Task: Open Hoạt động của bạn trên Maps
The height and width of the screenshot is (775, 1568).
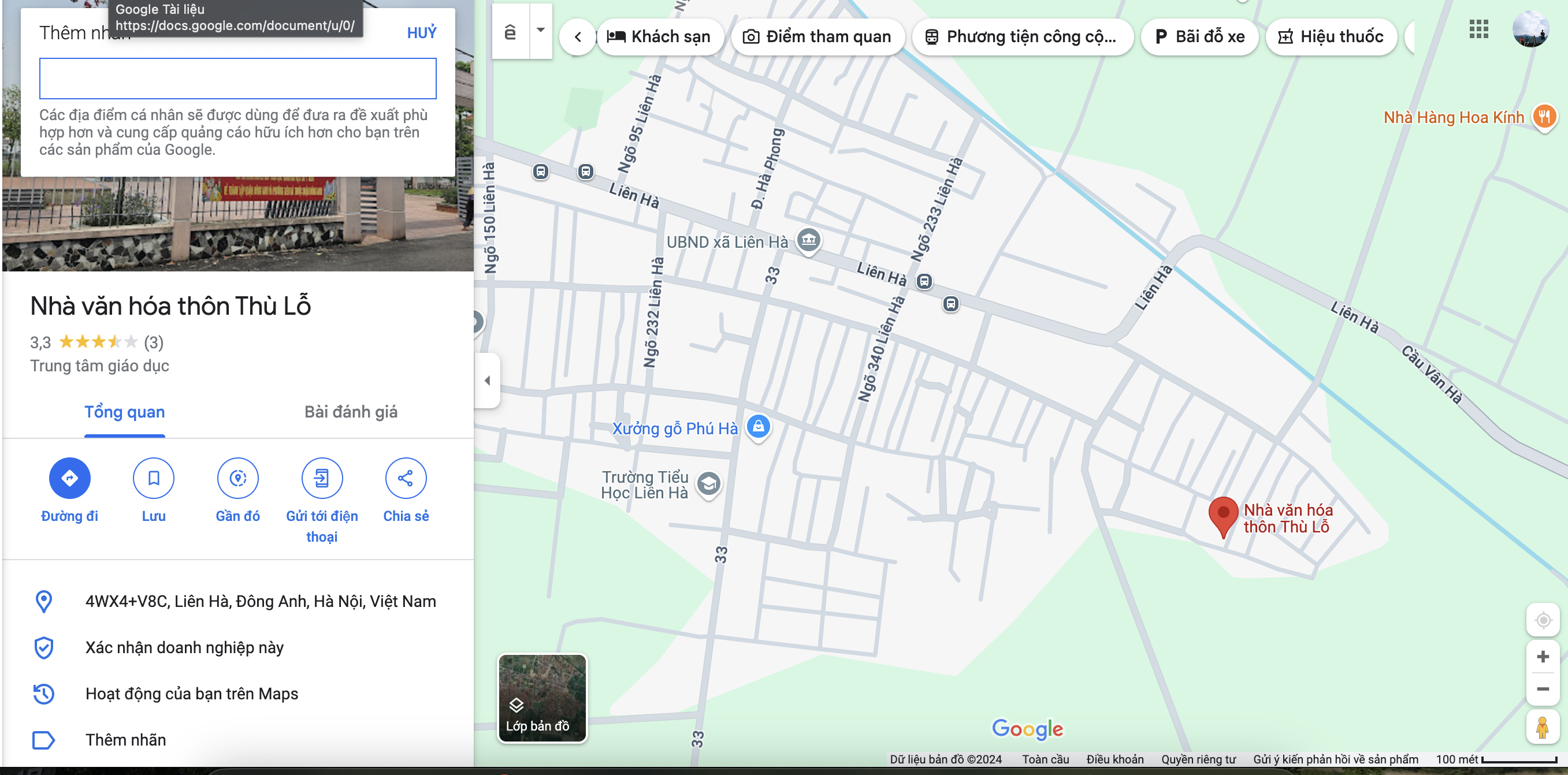Action: [192, 694]
